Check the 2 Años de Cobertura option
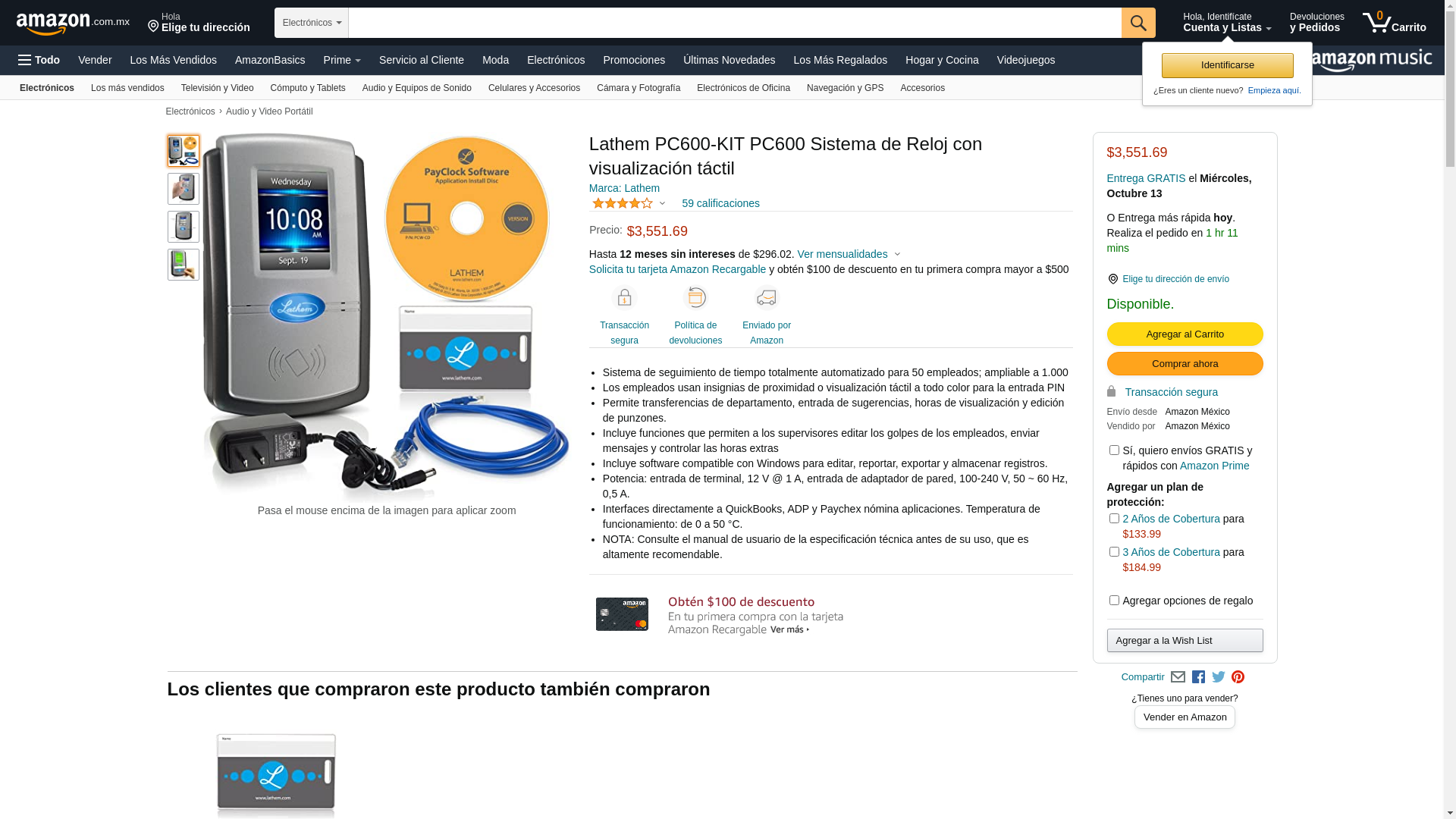 pyautogui.click(x=1114, y=519)
